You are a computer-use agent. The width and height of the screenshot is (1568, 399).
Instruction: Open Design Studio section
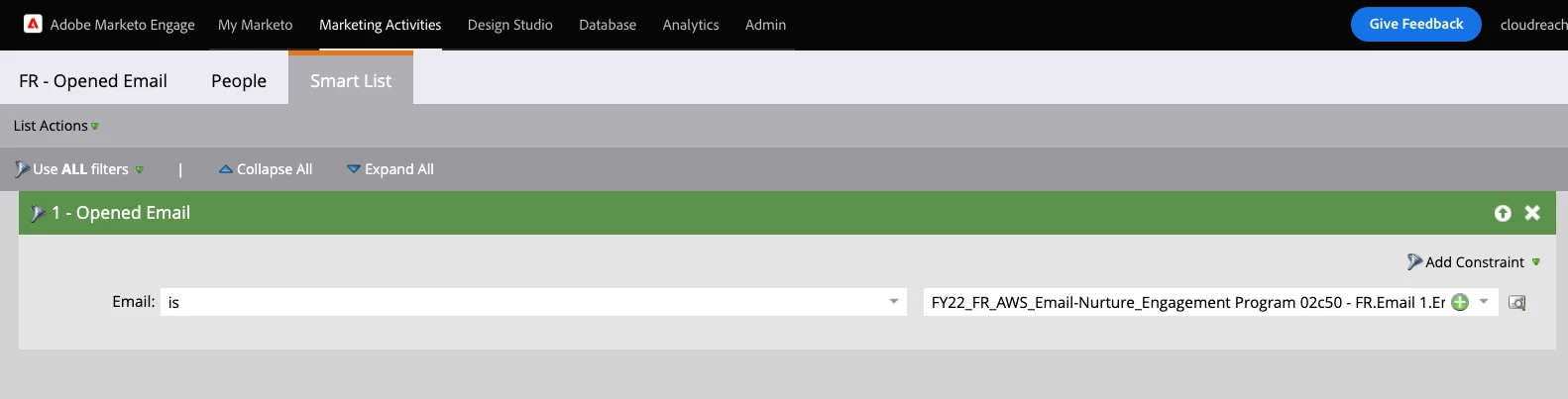[510, 25]
